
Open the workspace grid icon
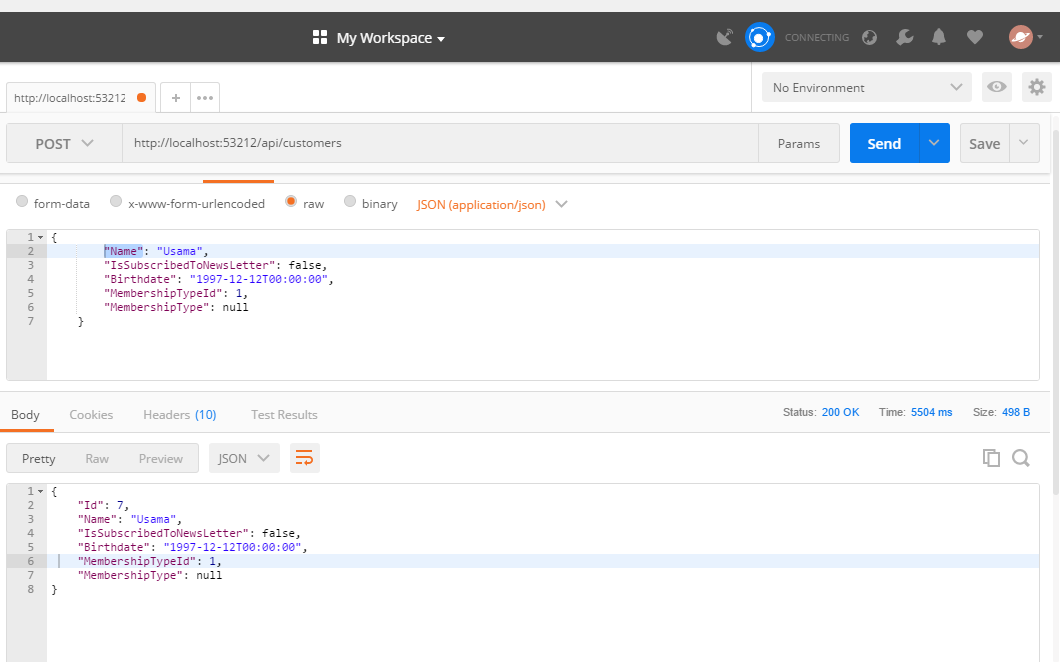[320, 37]
